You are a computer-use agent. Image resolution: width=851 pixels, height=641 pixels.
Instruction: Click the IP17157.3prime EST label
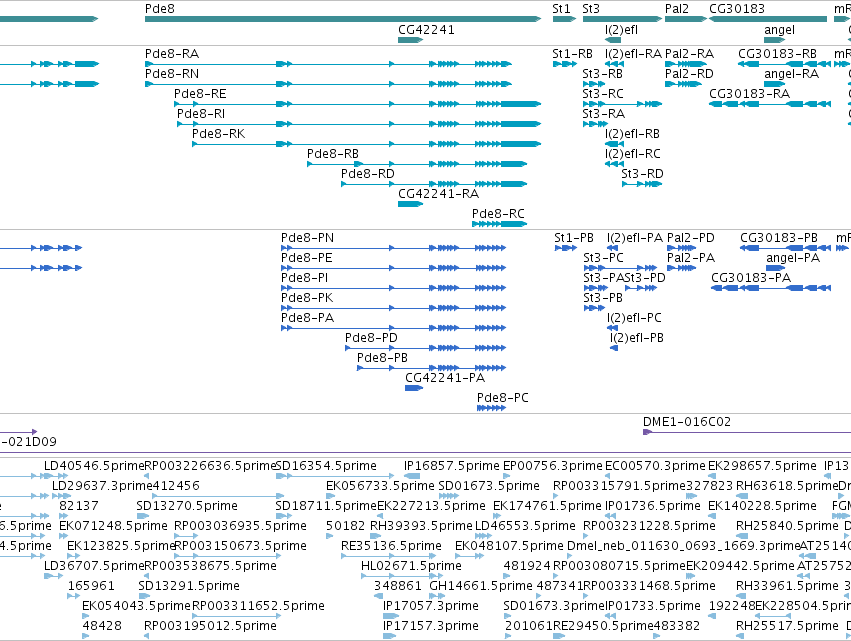click(x=431, y=626)
